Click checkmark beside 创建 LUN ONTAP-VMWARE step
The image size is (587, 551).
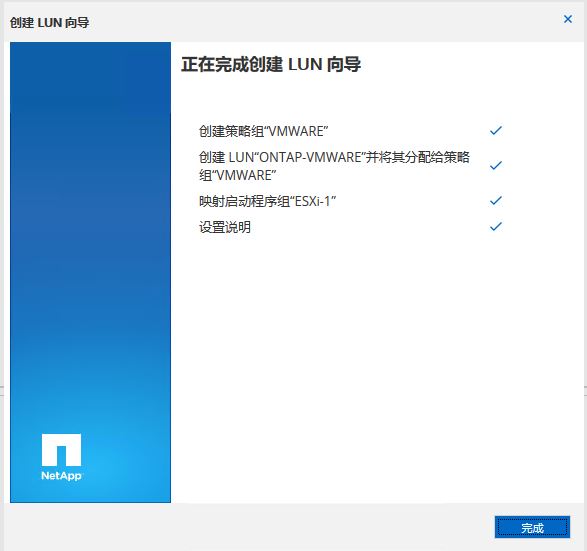(496, 165)
